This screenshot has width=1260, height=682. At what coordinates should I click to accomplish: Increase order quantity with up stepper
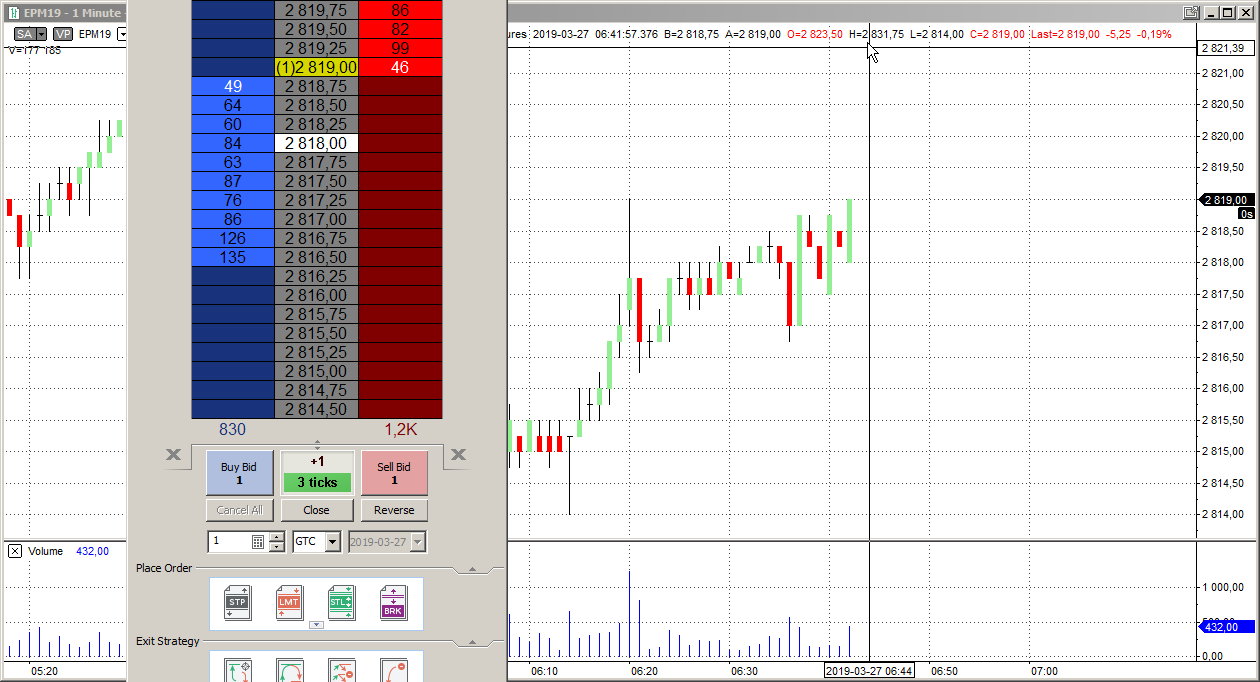tap(275, 536)
